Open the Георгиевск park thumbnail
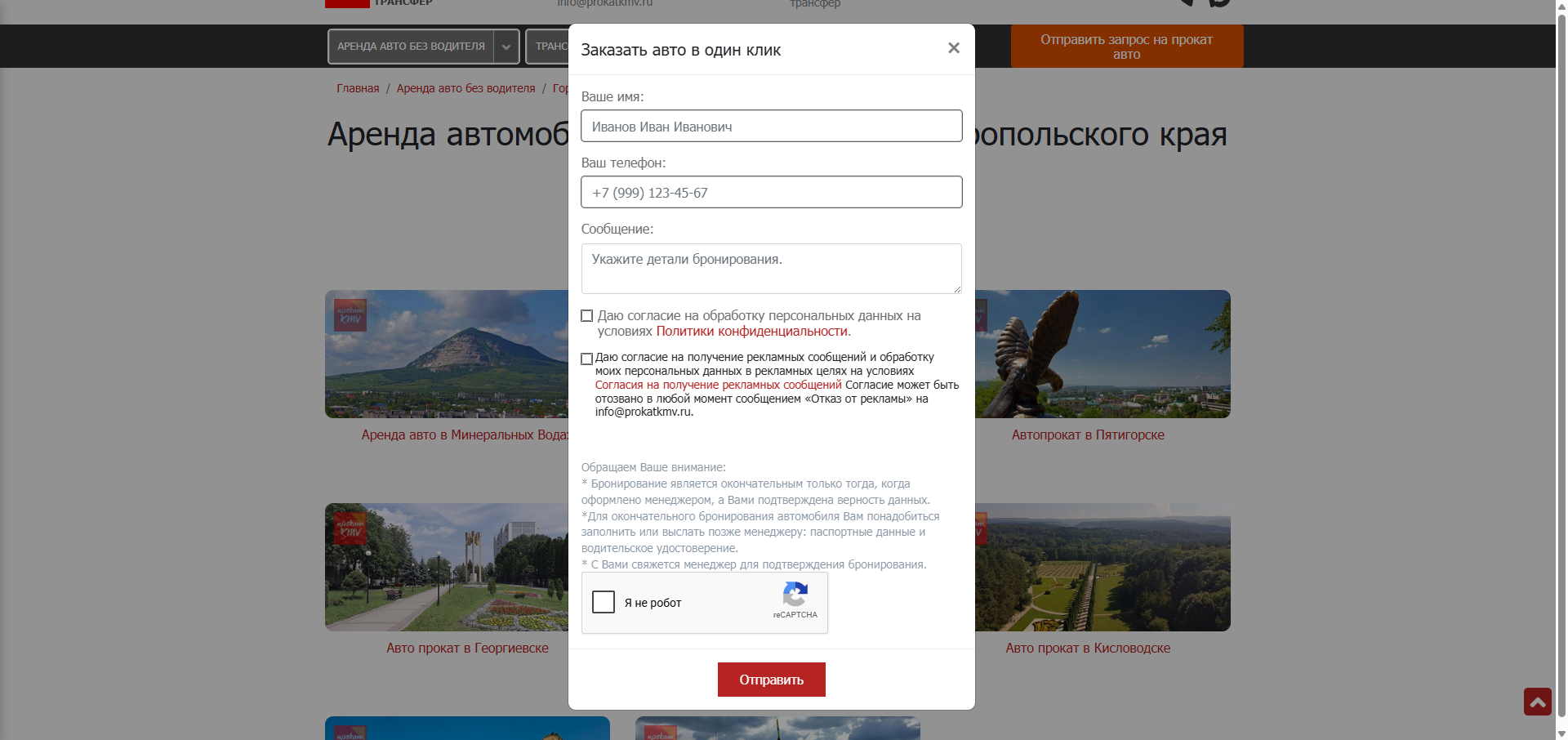Screen dimensions: 1568x740 coord(446,567)
